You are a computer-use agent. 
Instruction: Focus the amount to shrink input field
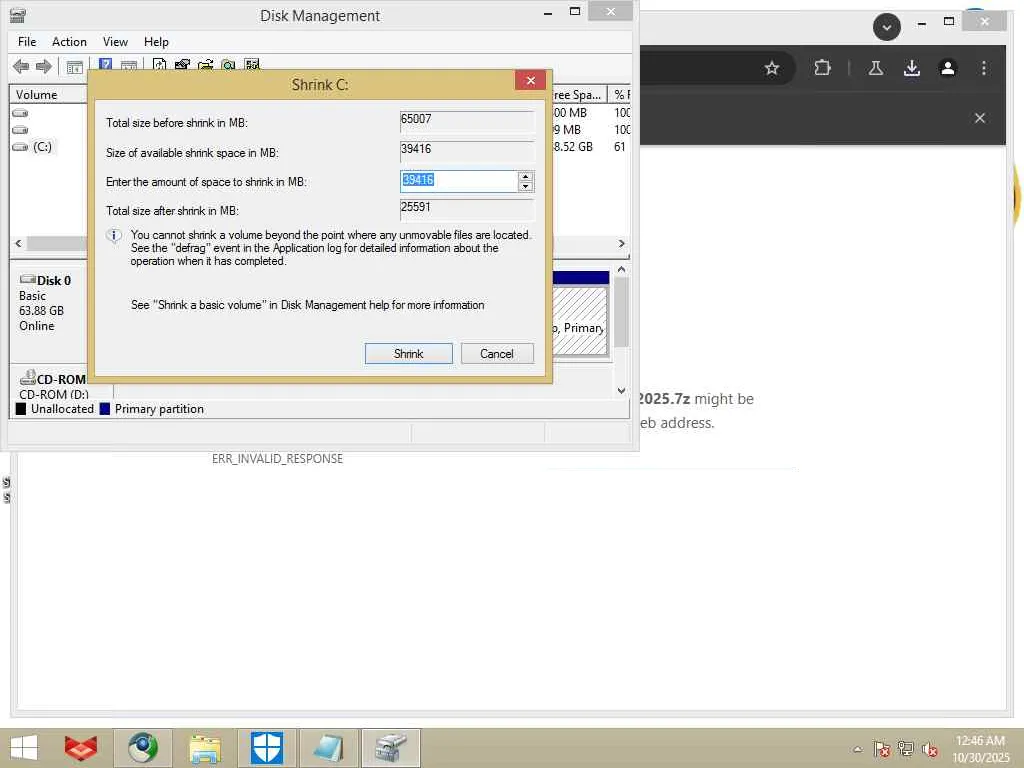[x=459, y=181]
